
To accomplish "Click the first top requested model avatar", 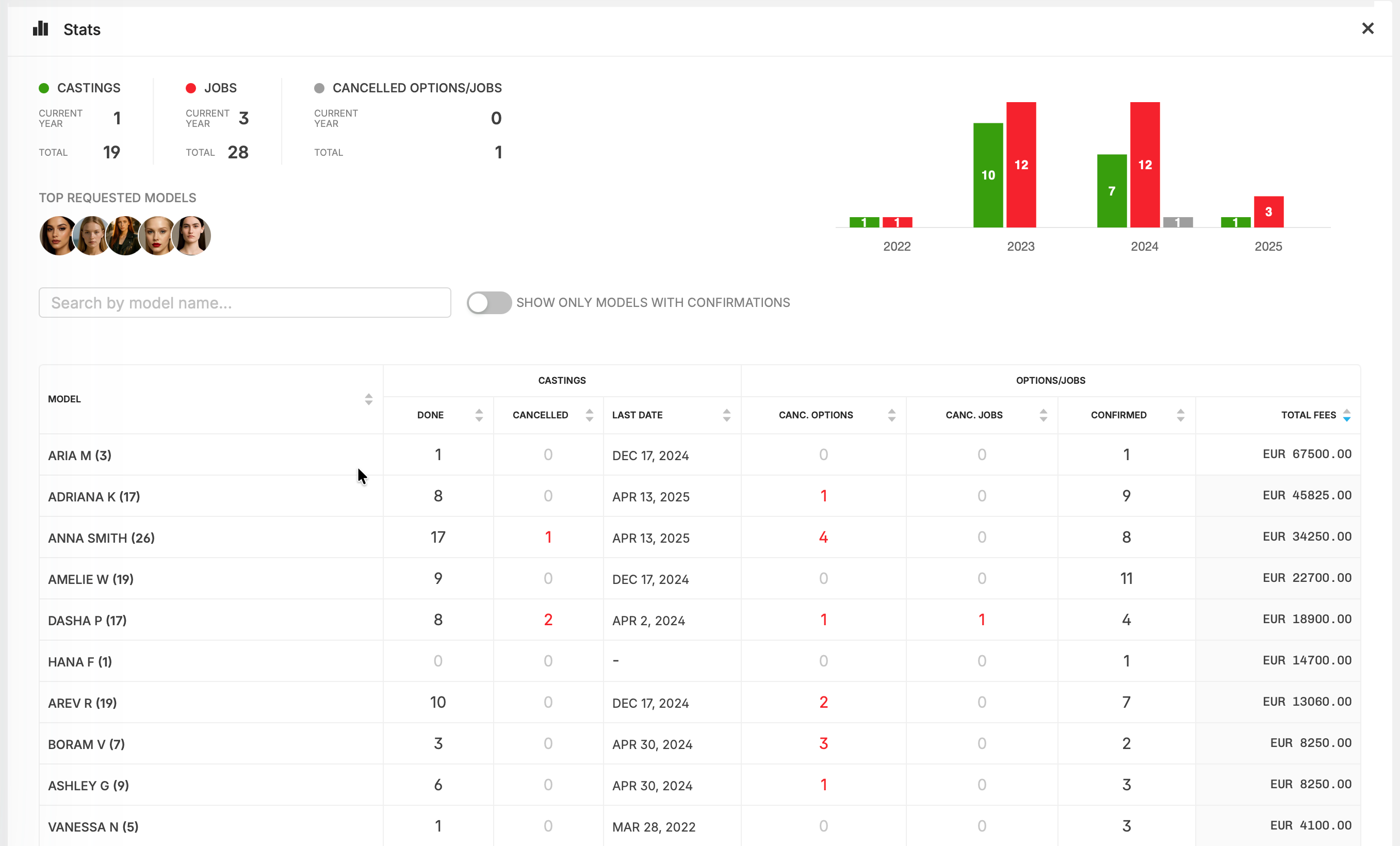I will [57, 235].
